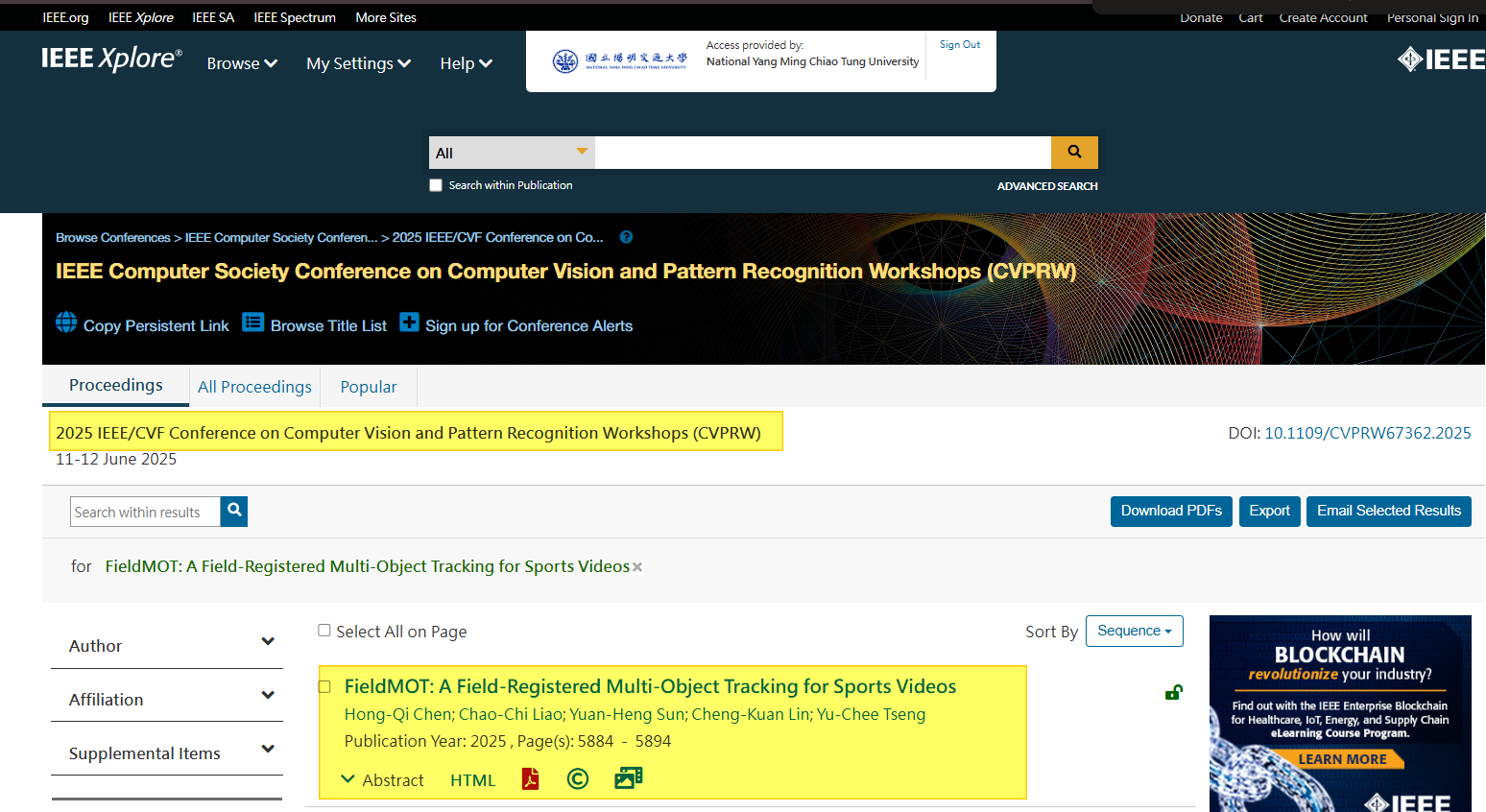Image resolution: width=1486 pixels, height=812 pixels.
Task: Switch to the All Proceedings tab
Action: click(x=254, y=387)
